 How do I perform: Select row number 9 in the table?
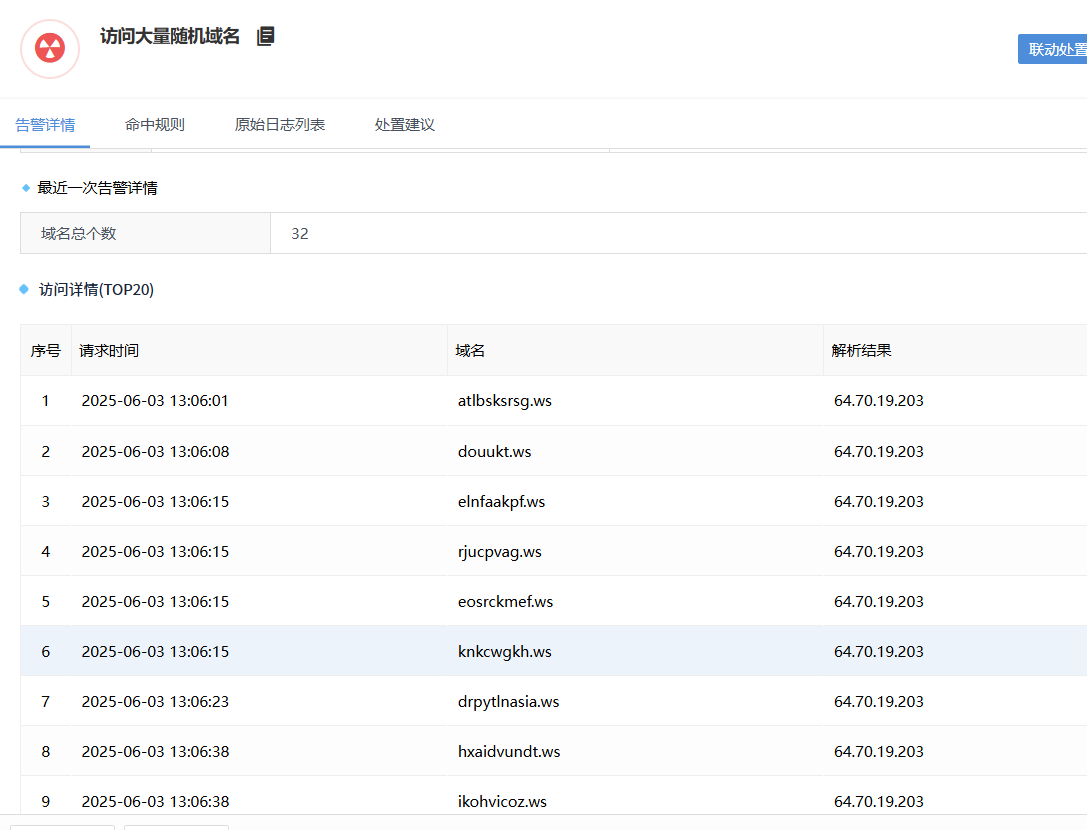click(45, 801)
